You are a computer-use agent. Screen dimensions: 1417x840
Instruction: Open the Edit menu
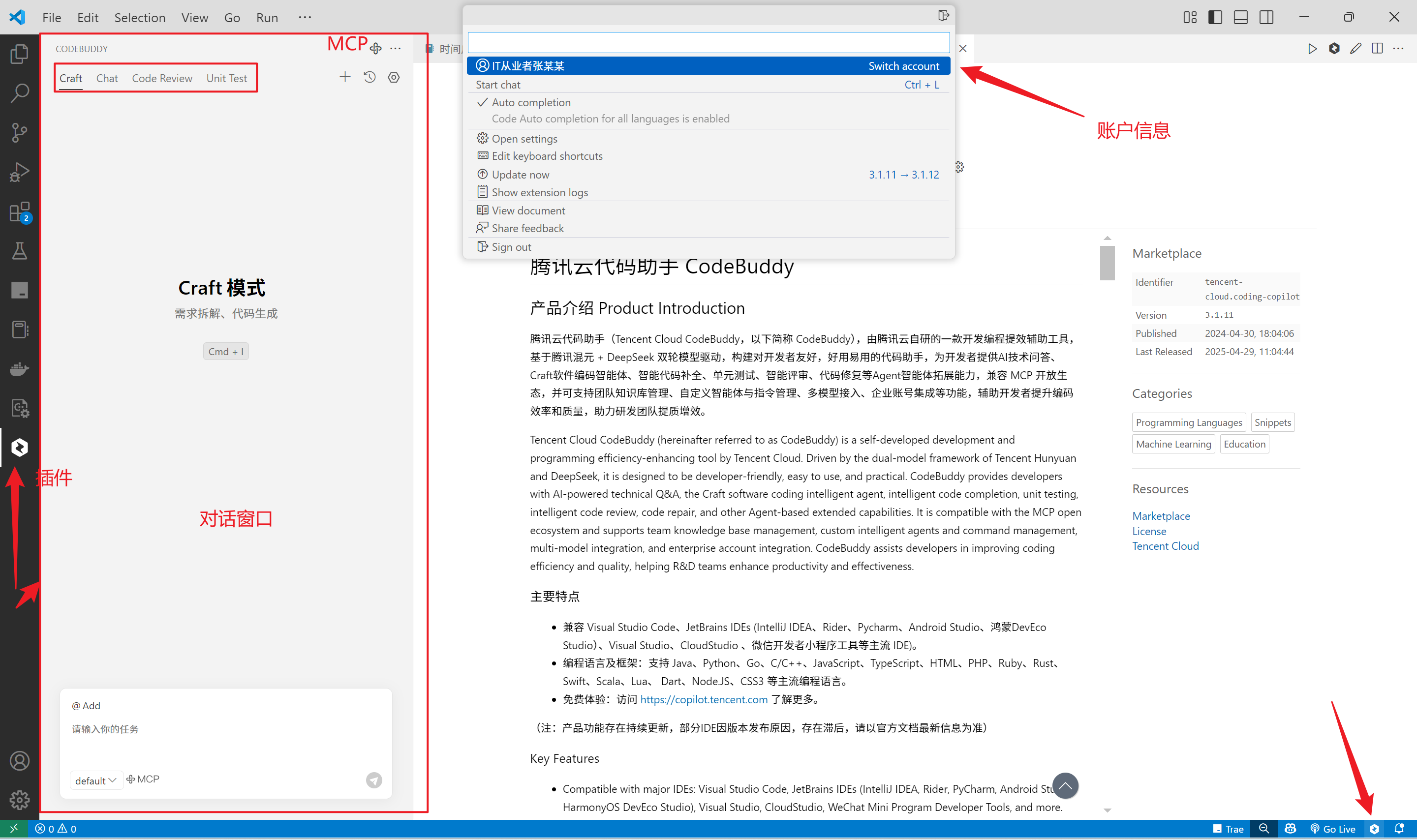(x=88, y=18)
